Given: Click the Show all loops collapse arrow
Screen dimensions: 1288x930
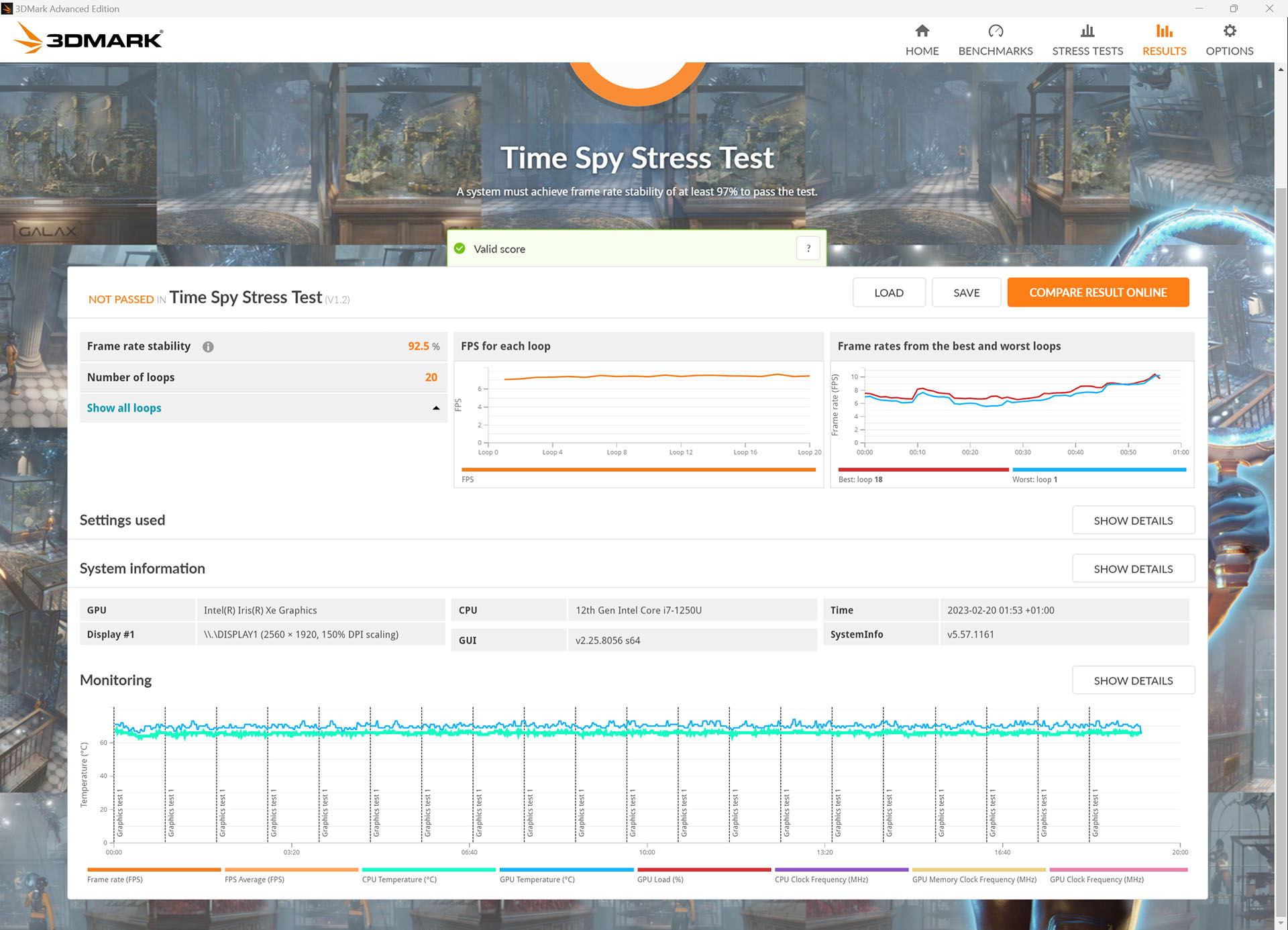Looking at the screenshot, I should [x=436, y=408].
